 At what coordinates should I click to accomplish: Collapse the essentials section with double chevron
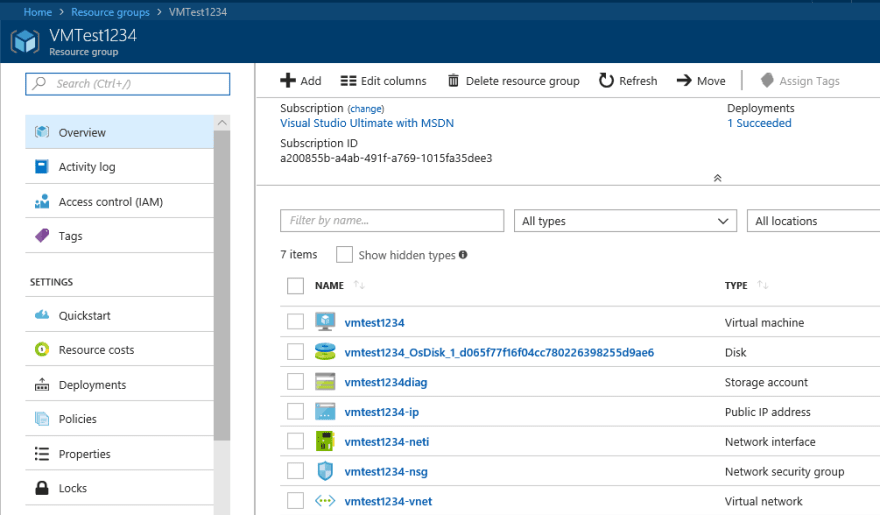pos(717,178)
